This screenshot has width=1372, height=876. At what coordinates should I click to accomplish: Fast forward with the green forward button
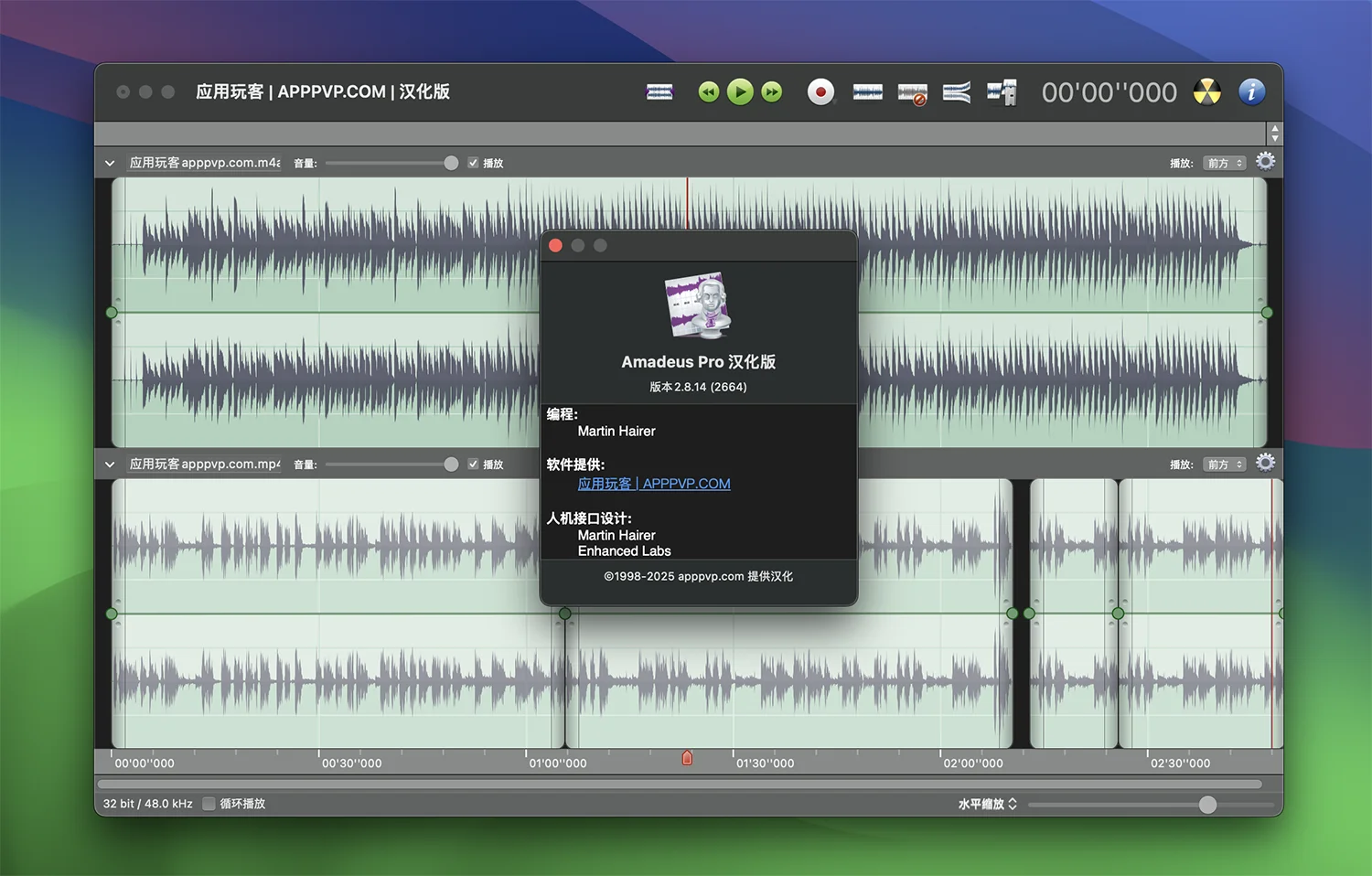pyautogui.click(x=772, y=91)
